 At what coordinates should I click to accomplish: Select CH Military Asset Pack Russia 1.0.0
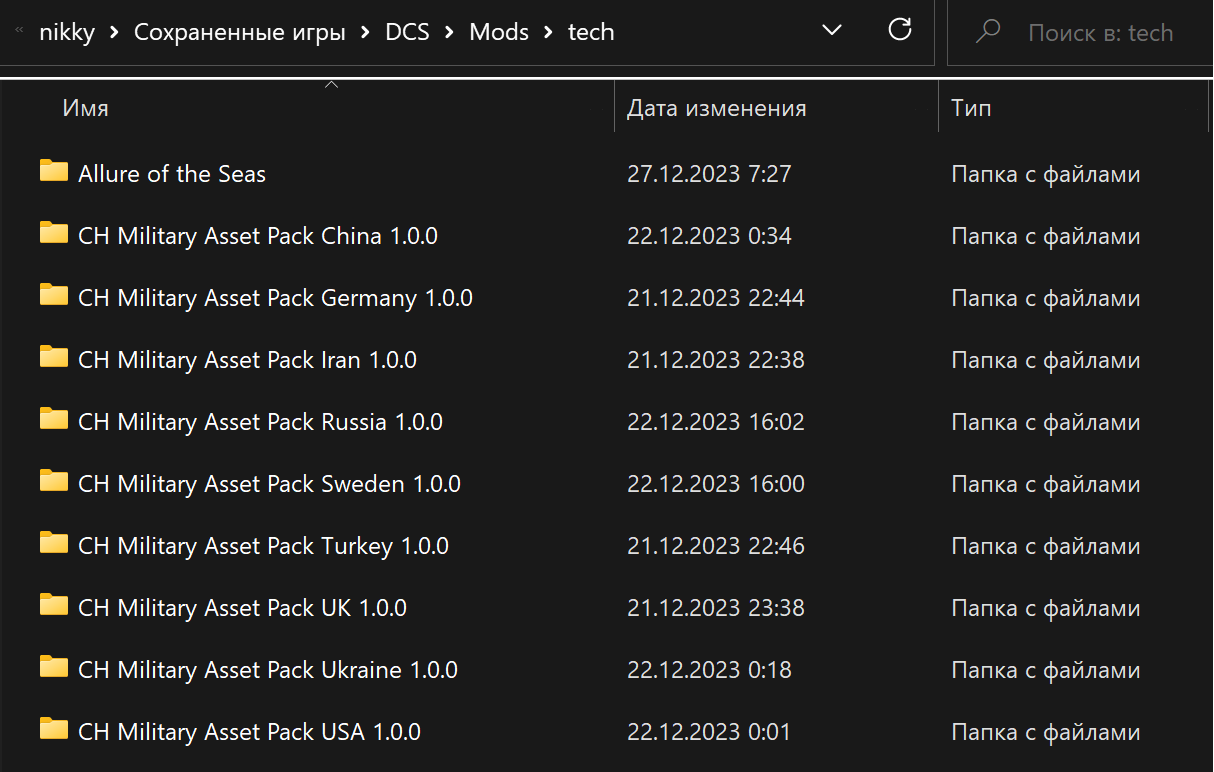click(x=260, y=422)
